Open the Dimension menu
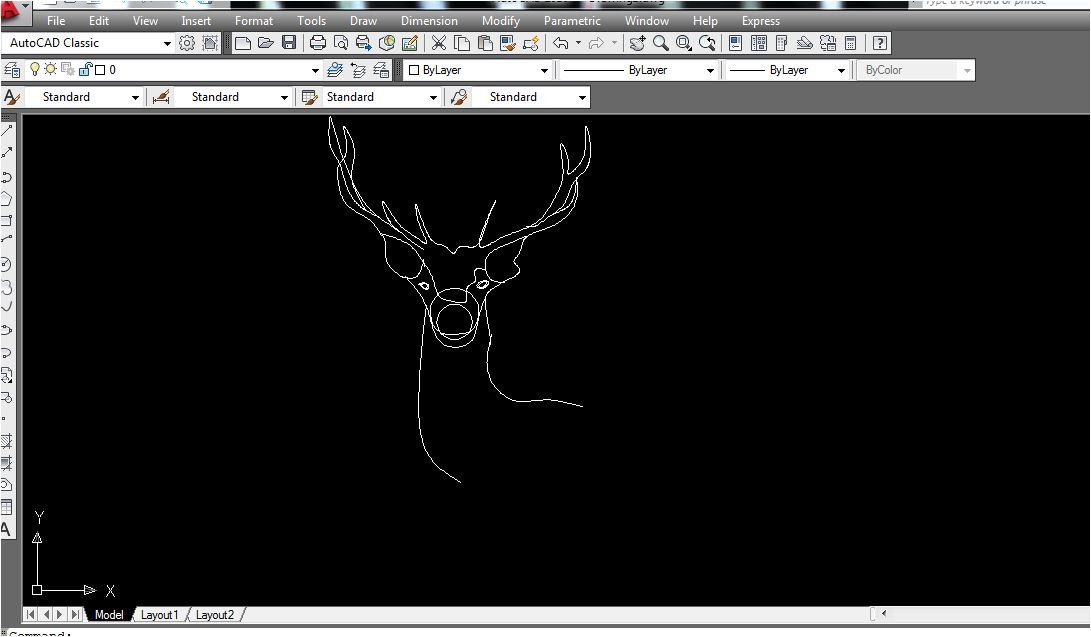Screen dimensions: 1091x637 429,21
